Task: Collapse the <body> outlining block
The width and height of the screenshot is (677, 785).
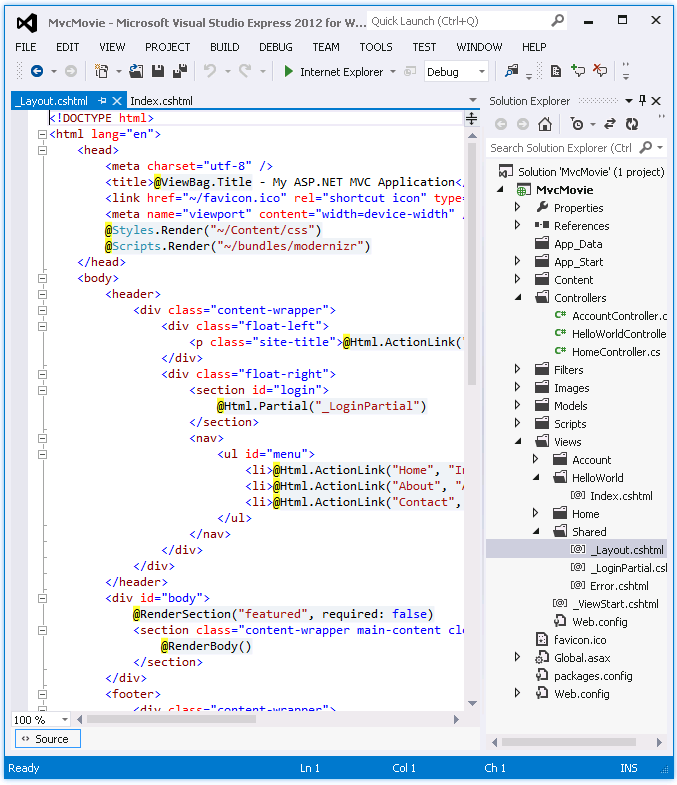Action: [42, 278]
